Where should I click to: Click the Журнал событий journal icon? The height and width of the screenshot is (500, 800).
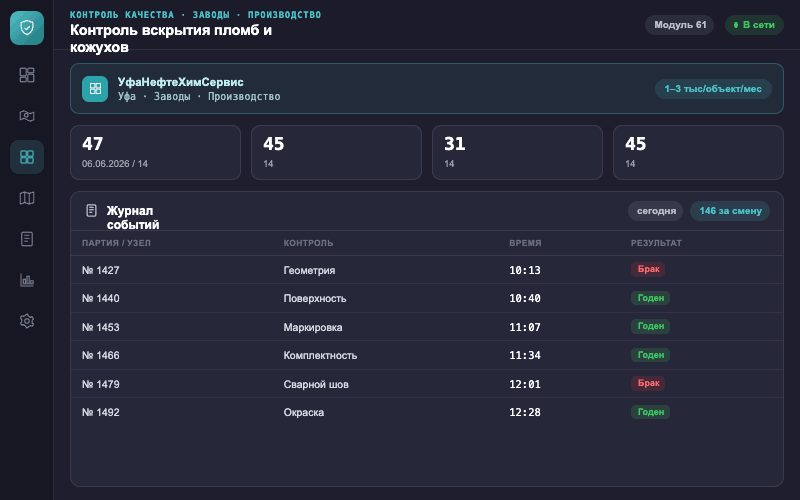pos(91,210)
